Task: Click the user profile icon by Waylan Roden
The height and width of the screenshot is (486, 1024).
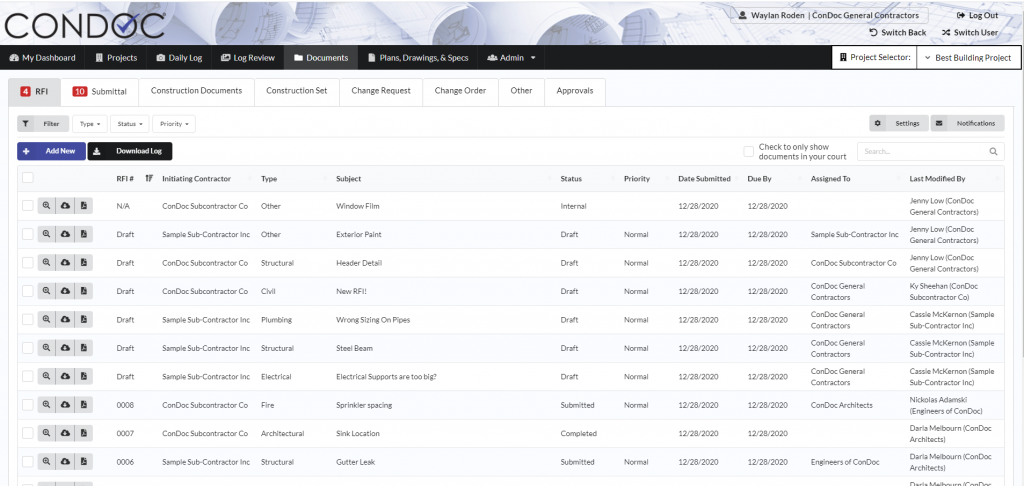Action: coord(742,16)
